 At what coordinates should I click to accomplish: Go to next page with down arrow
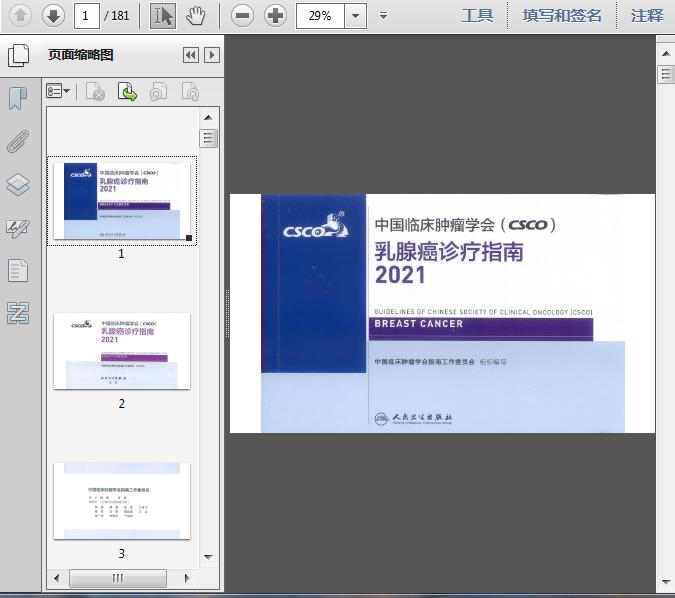click(x=53, y=16)
